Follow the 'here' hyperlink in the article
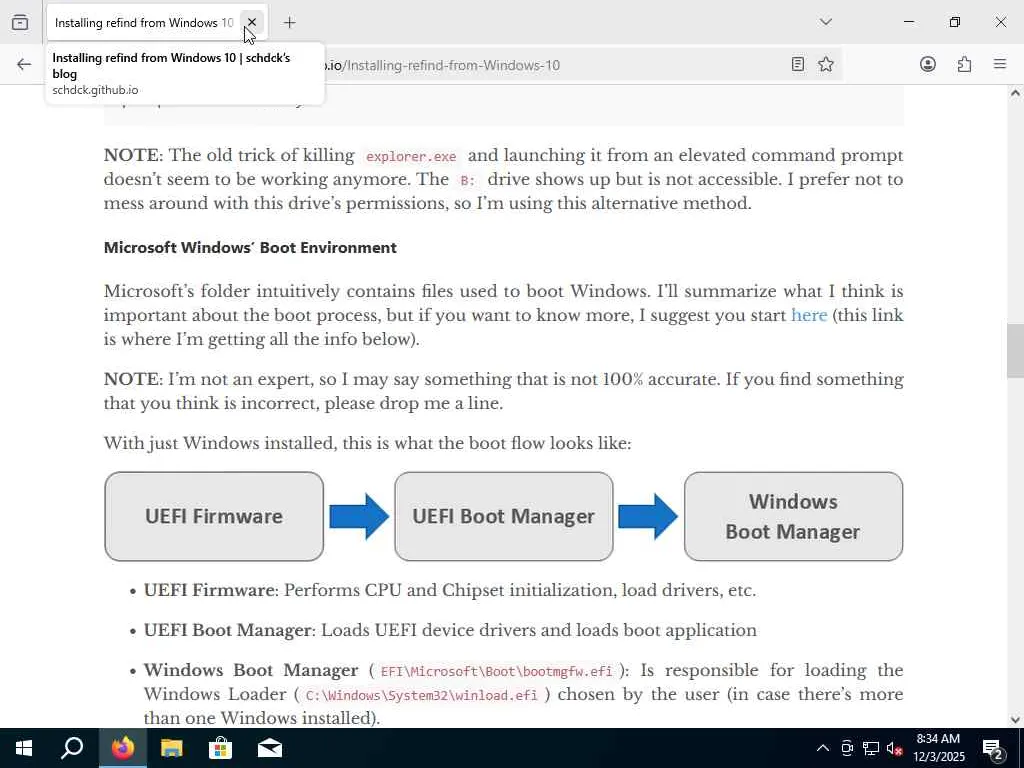This screenshot has height=768, width=1024. pyautogui.click(x=809, y=315)
